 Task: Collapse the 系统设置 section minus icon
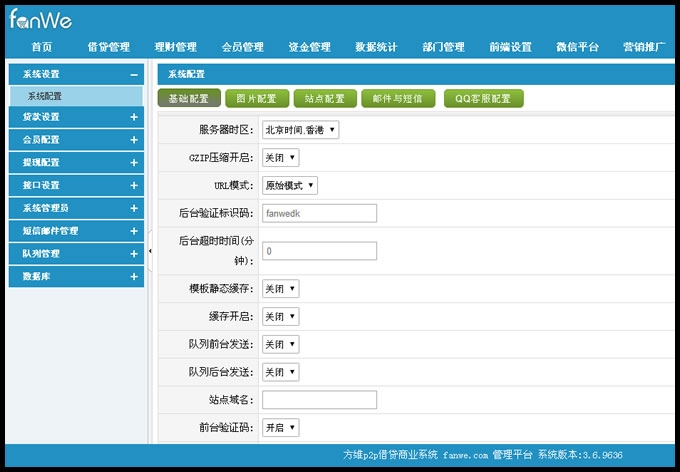coord(134,75)
